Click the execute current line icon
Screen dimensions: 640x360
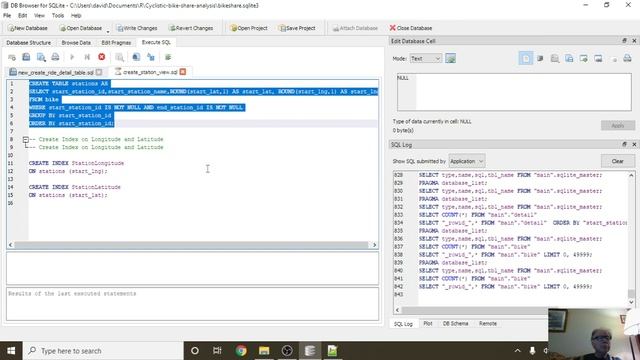click(87, 57)
